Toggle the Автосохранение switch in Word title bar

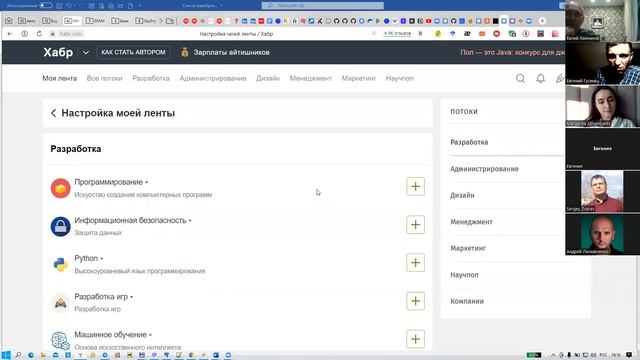pos(46,5)
